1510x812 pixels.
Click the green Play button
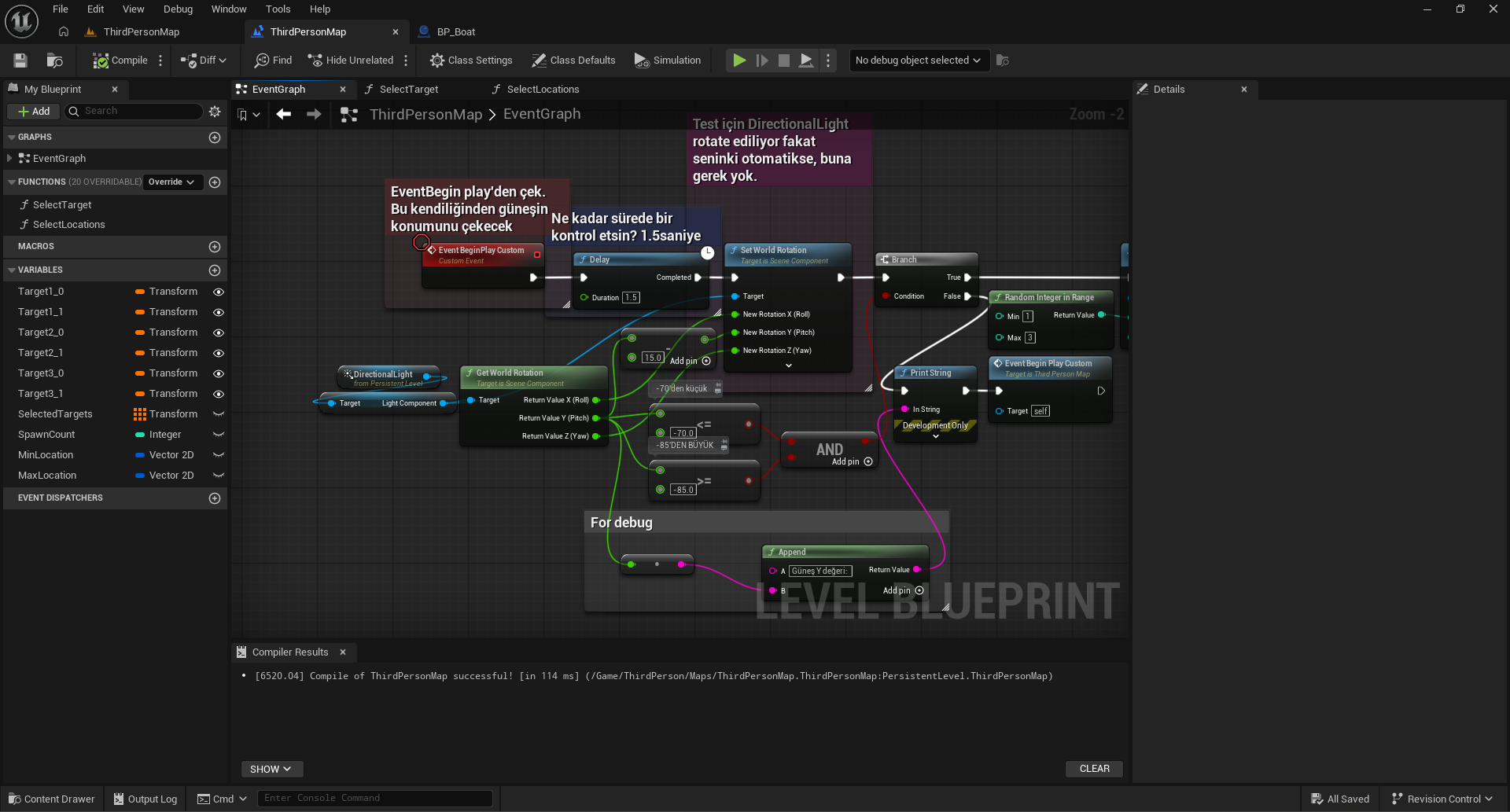[739, 61]
